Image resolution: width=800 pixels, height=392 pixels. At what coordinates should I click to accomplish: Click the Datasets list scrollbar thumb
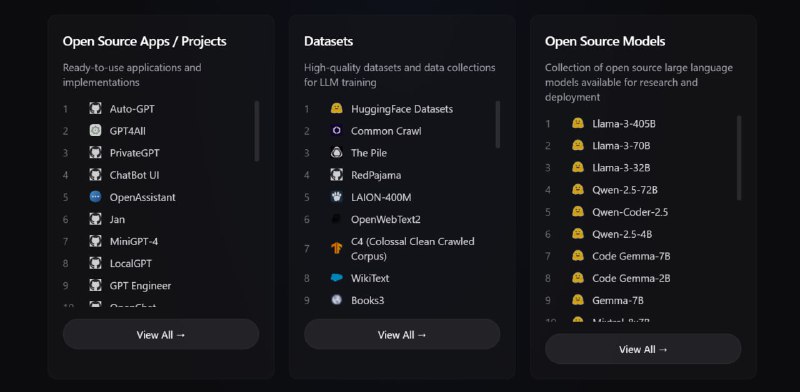(497, 125)
